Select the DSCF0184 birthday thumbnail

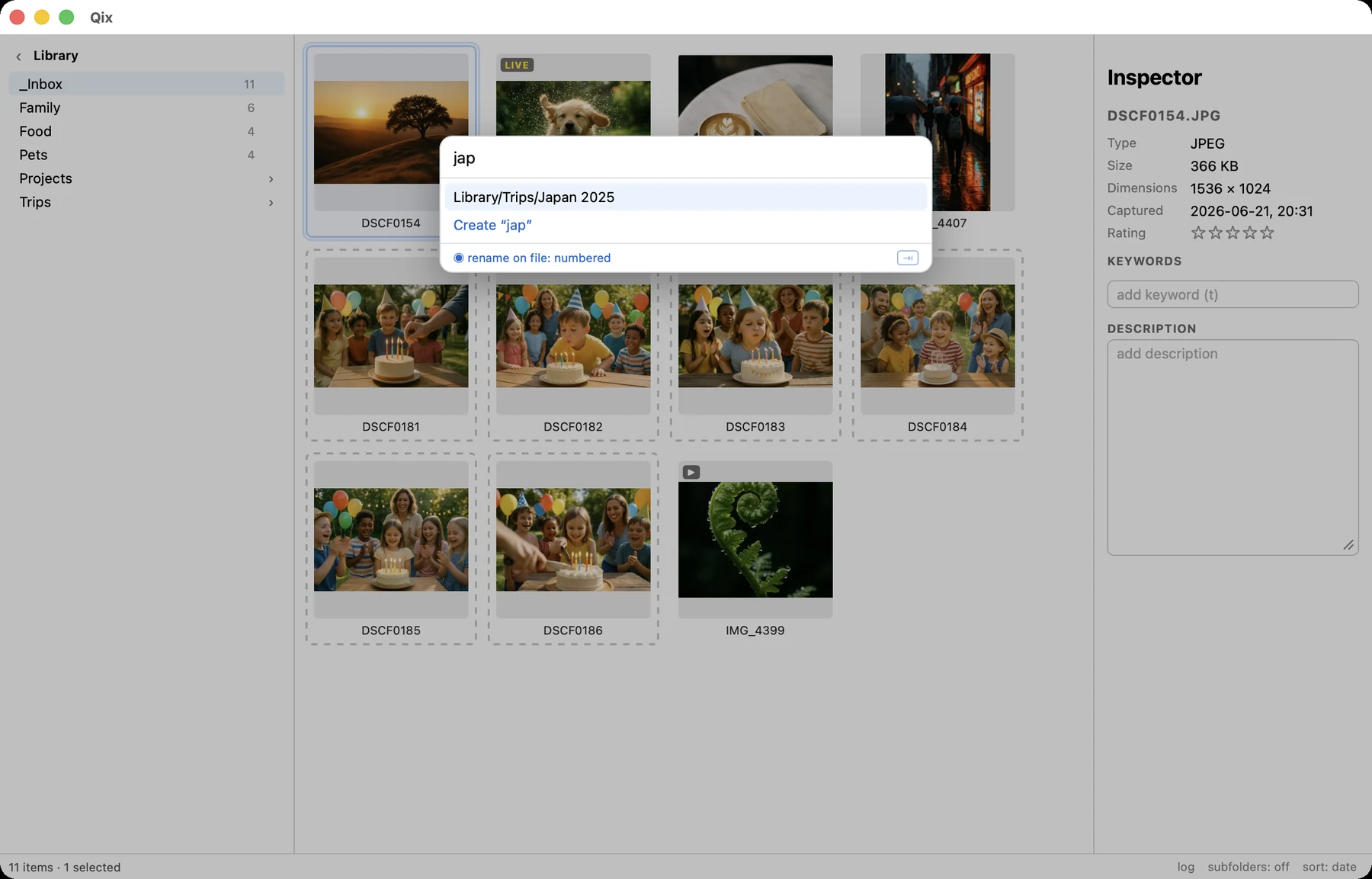coord(938,336)
